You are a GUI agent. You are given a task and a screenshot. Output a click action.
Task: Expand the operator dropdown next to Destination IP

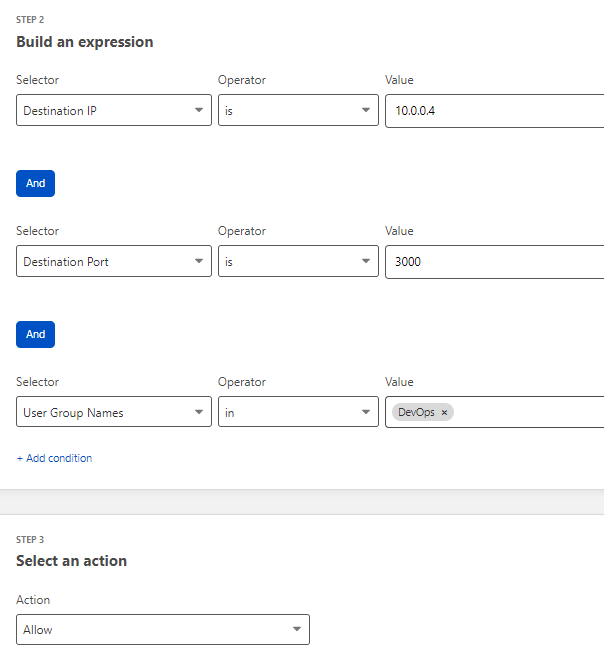click(x=298, y=110)
